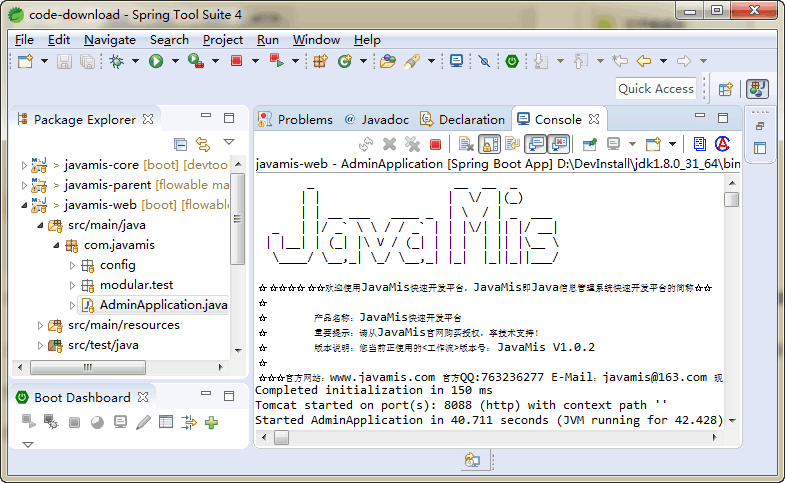Click the yellow Back navigation arrow

pos(644,61)
